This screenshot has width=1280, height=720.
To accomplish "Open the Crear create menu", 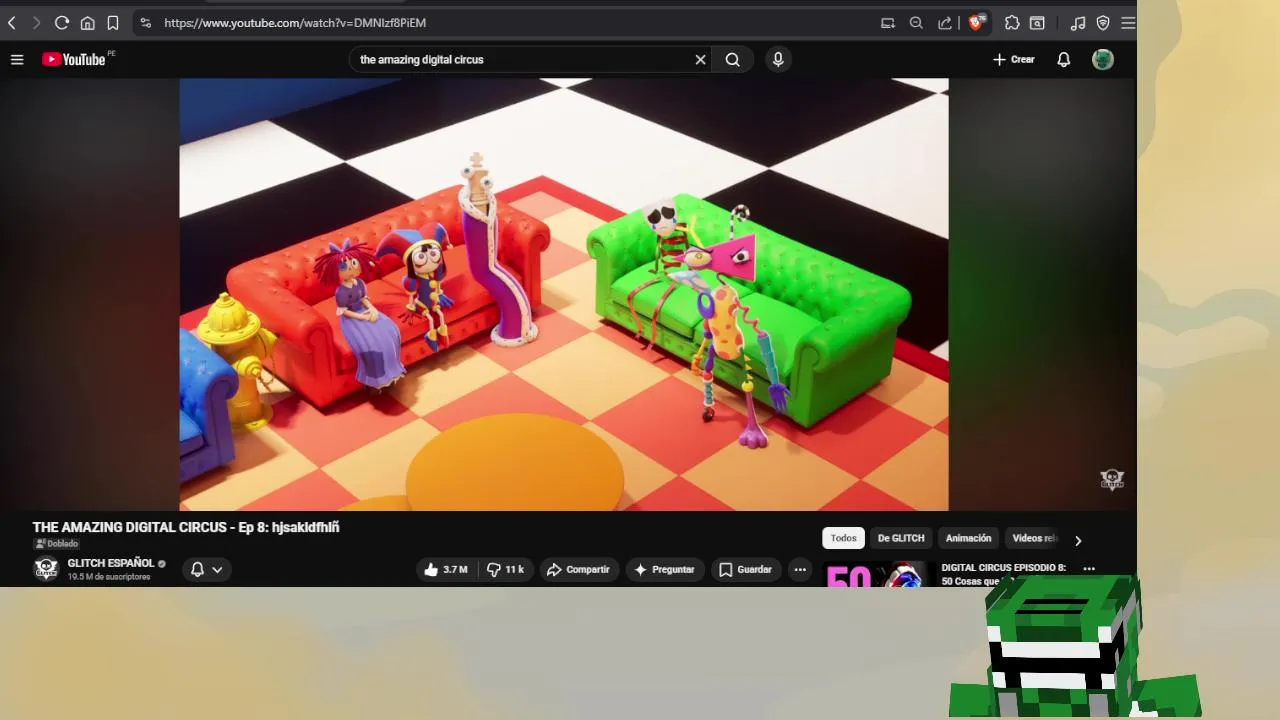I will (1013, 60).
